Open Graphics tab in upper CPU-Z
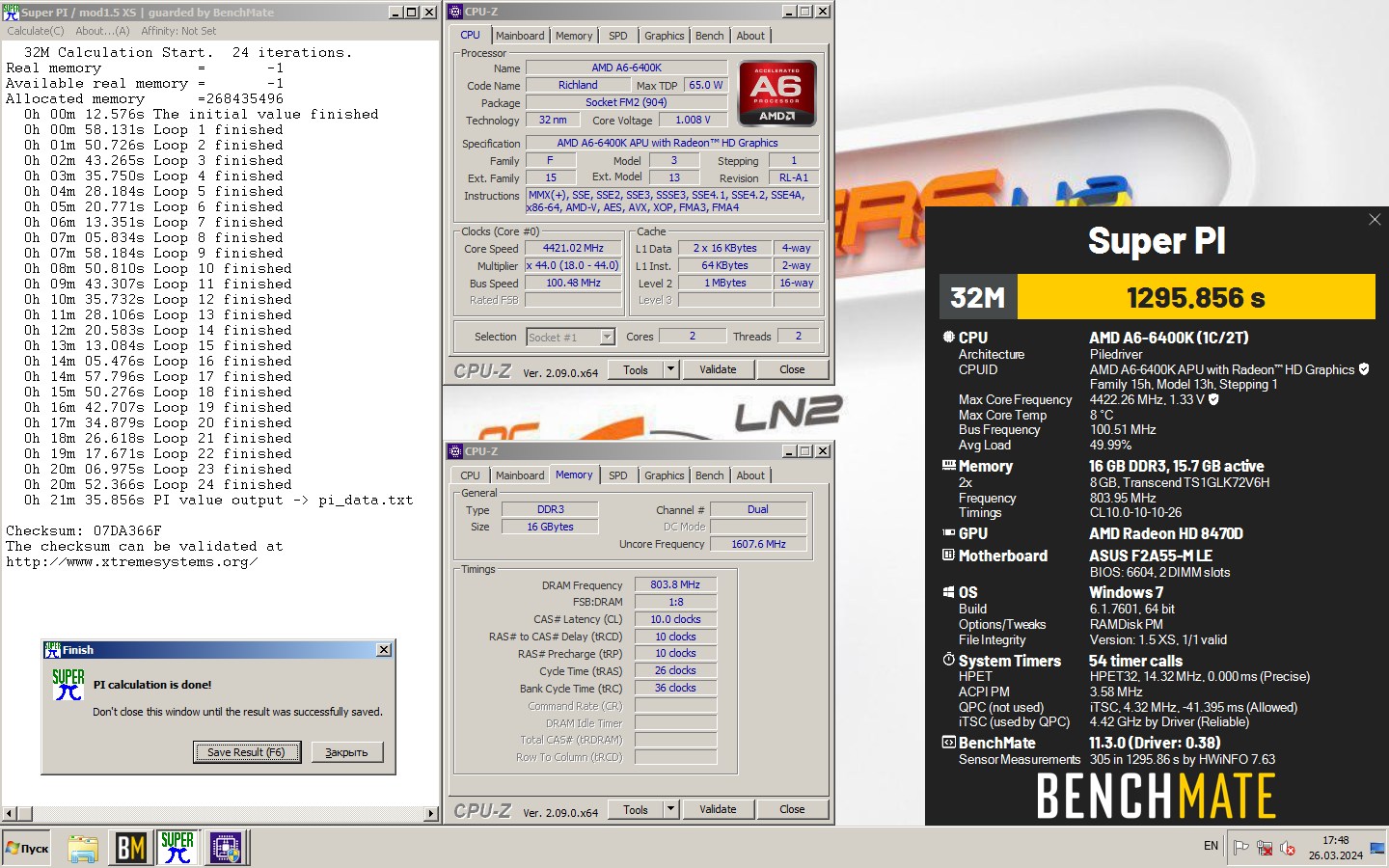 click(x=665, y=36)
